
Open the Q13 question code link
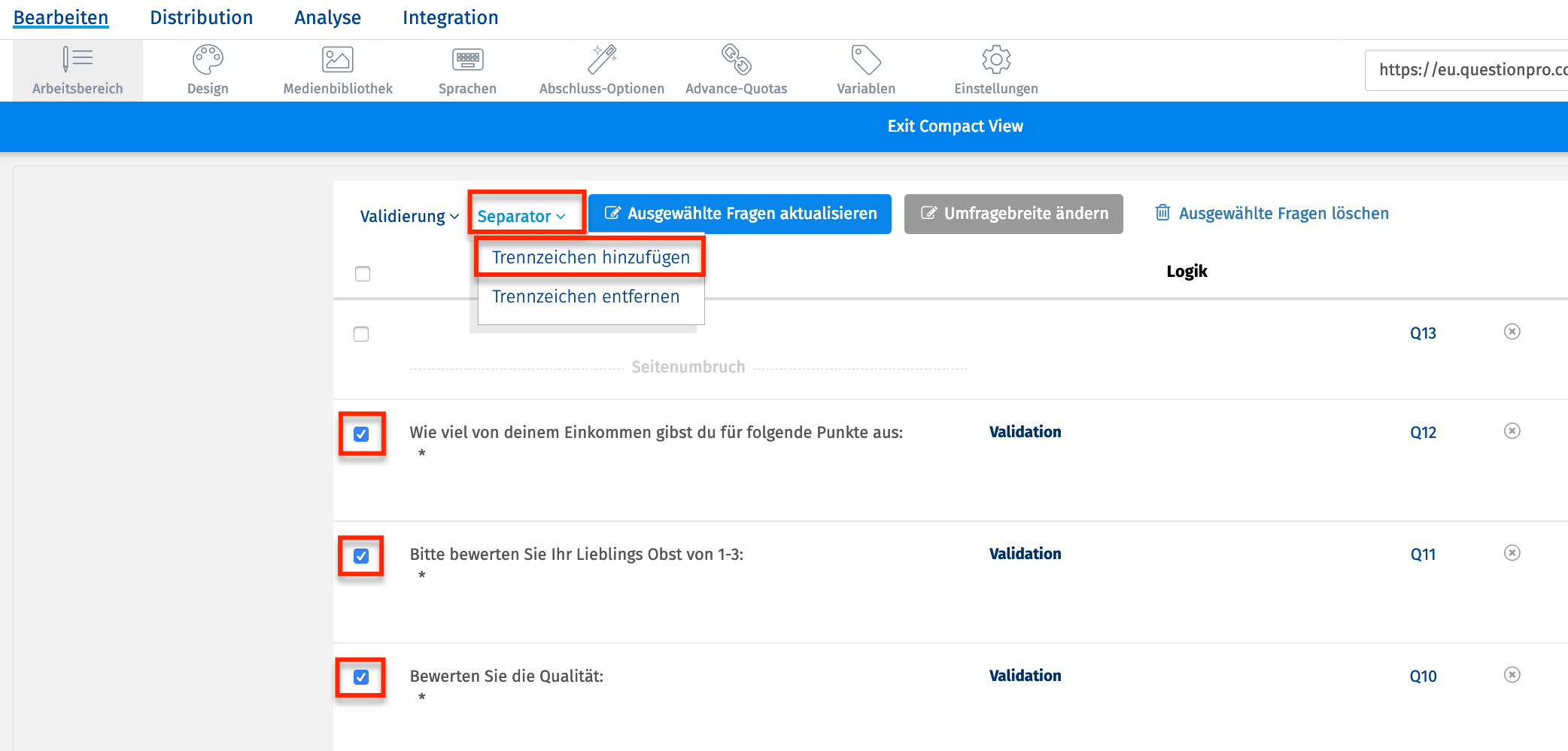1423,333
